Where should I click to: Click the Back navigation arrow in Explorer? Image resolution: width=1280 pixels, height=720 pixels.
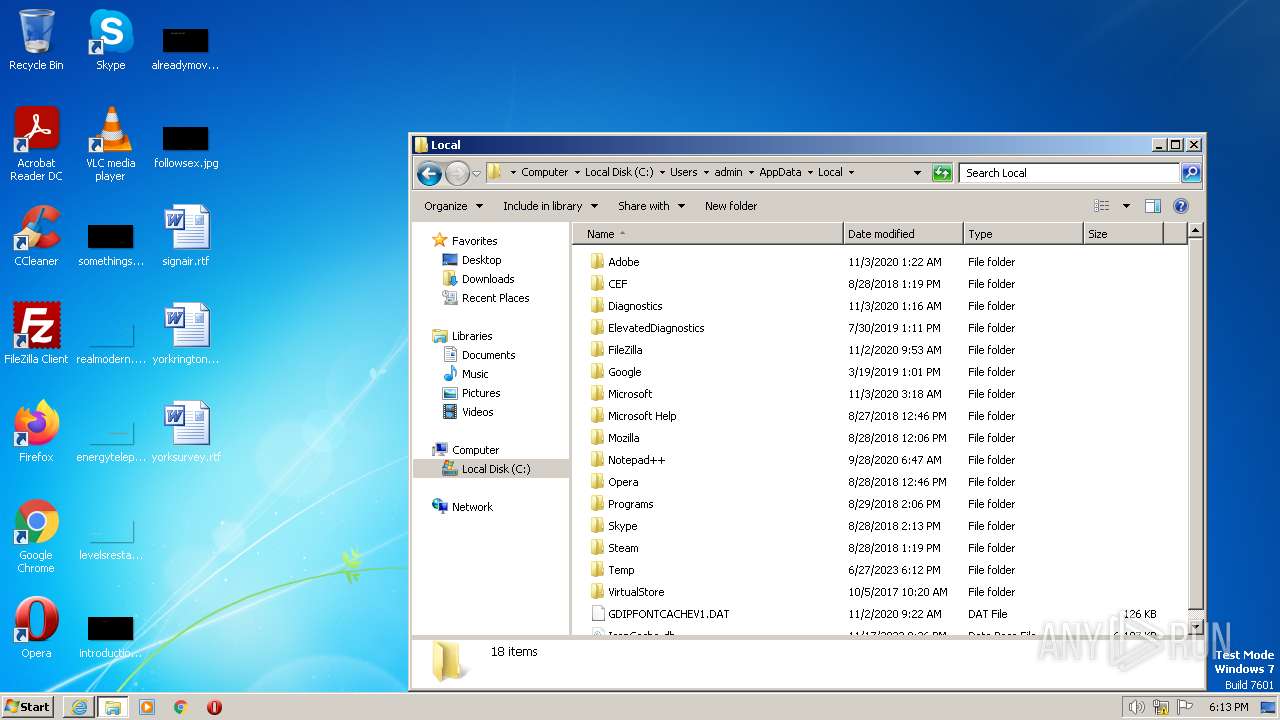(430, 173)
